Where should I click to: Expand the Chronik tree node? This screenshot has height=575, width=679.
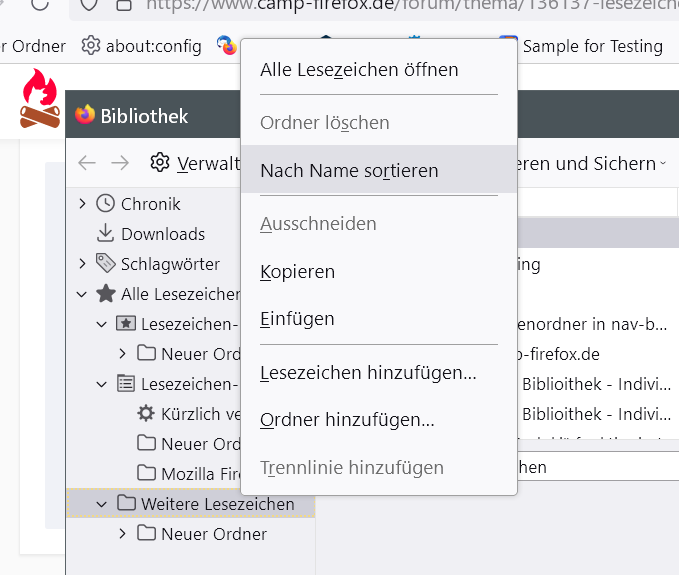pyautogui.click(x=82, y=204)
